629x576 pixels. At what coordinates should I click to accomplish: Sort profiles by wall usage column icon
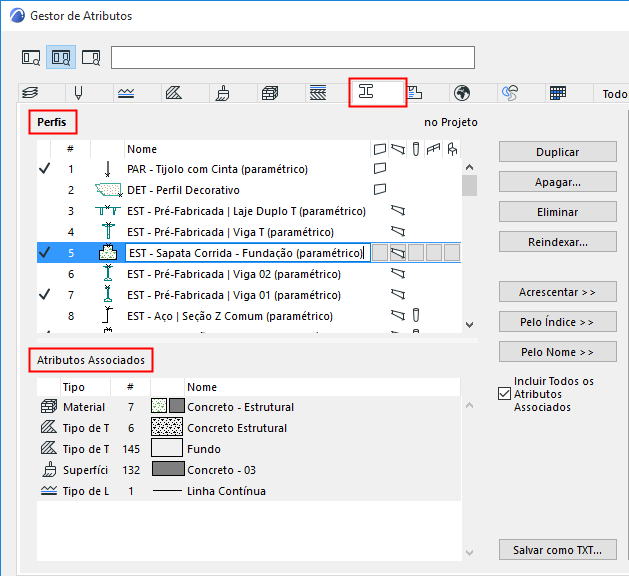click(x=379, y=149)
